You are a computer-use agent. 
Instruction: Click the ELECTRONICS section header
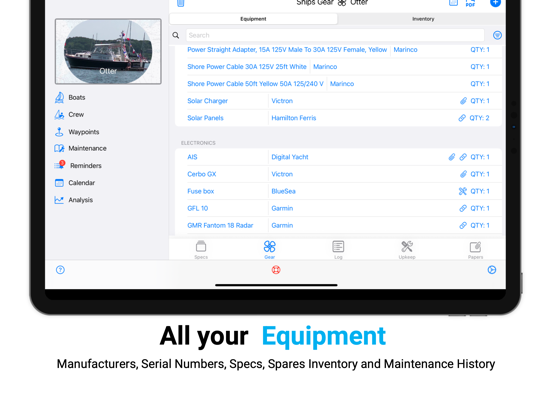[x=198, y=143]
